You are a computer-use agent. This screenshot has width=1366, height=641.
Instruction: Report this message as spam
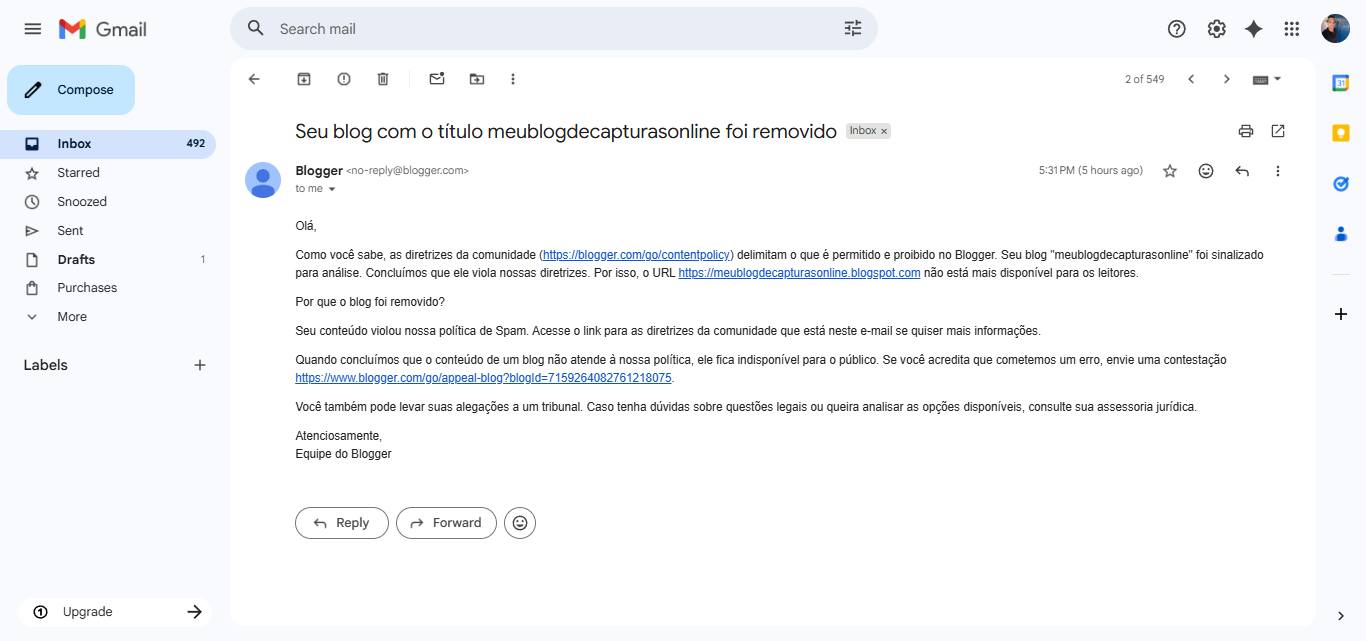click(344, 79)
